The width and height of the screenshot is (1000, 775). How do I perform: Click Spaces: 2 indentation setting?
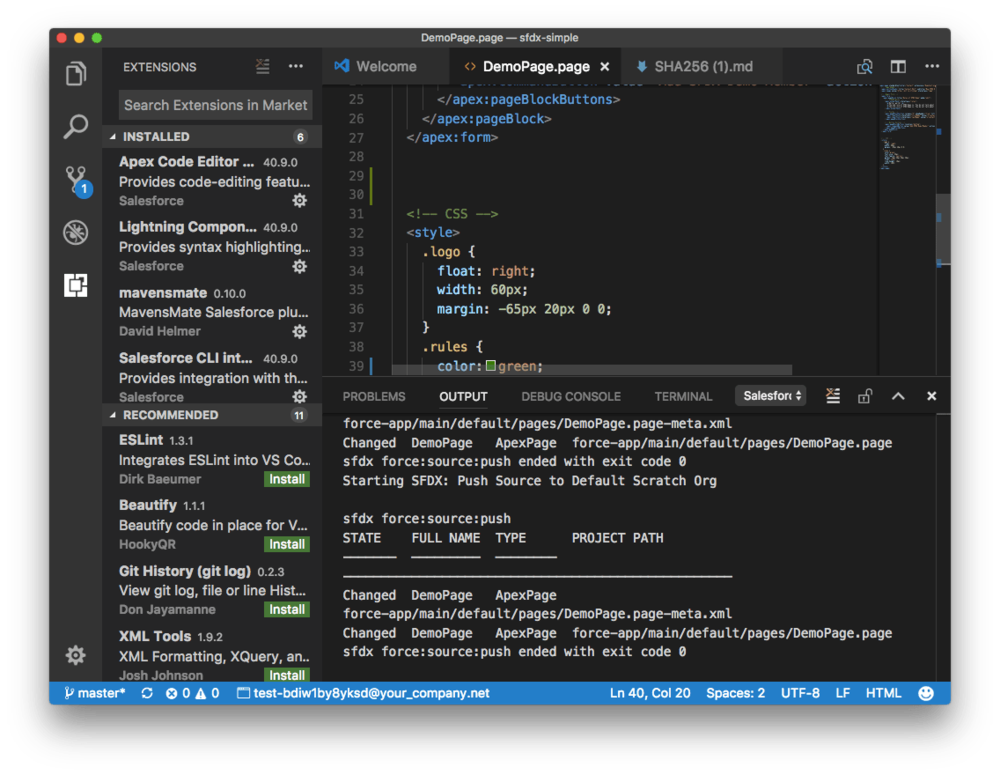pos(735,693)
